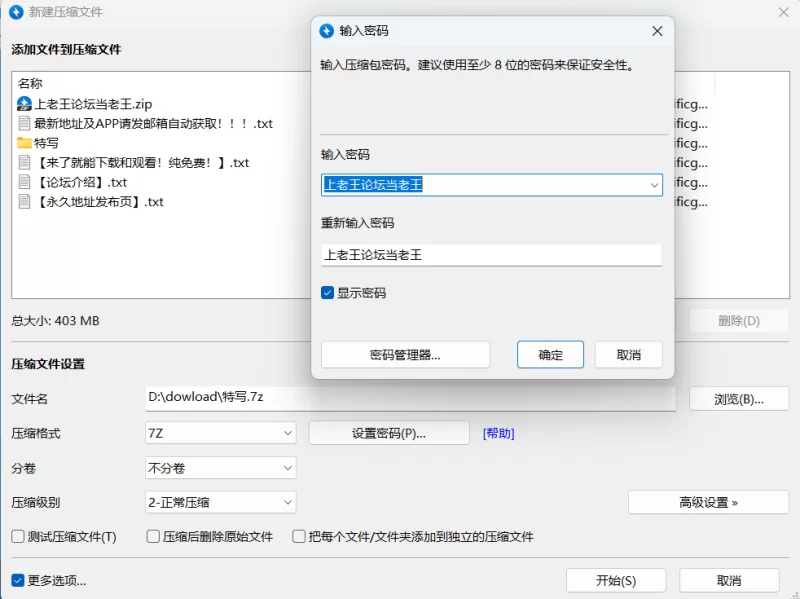Click 取消 in the password dialog

click(x=629, y=355)
